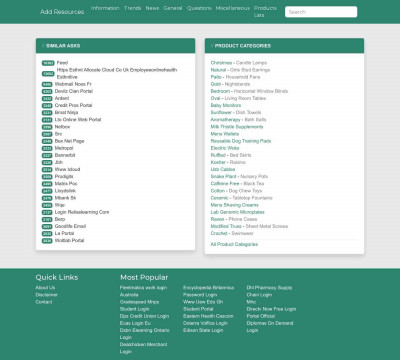The height and width of the screenshot is (360, 400).
Task: Open the Electric Woks category link
Action: click(225, 148)
